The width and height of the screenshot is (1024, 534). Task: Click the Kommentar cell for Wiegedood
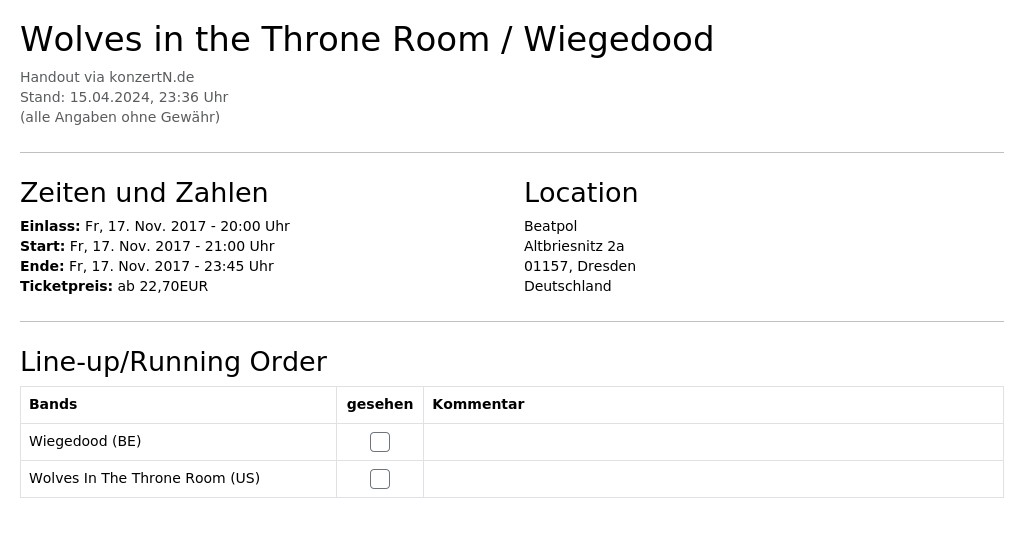point(713,442)
